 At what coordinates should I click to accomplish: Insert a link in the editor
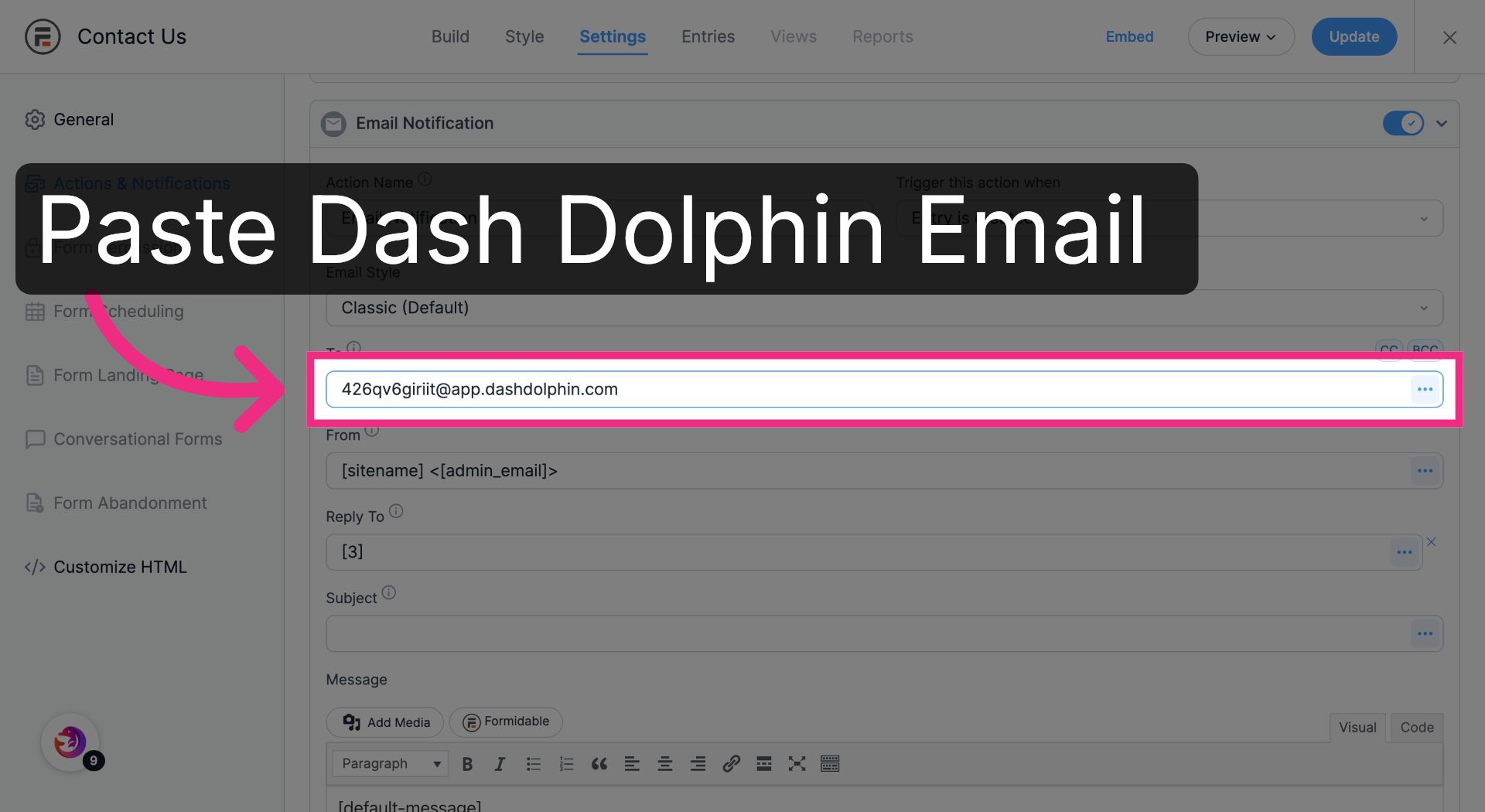coord(731,764)
